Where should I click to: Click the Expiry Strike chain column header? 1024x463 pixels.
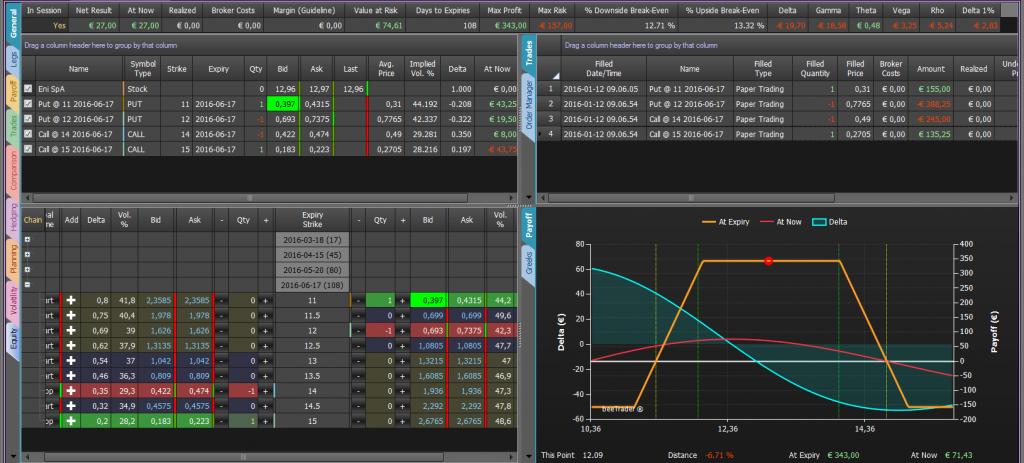(x=312, y=219)
